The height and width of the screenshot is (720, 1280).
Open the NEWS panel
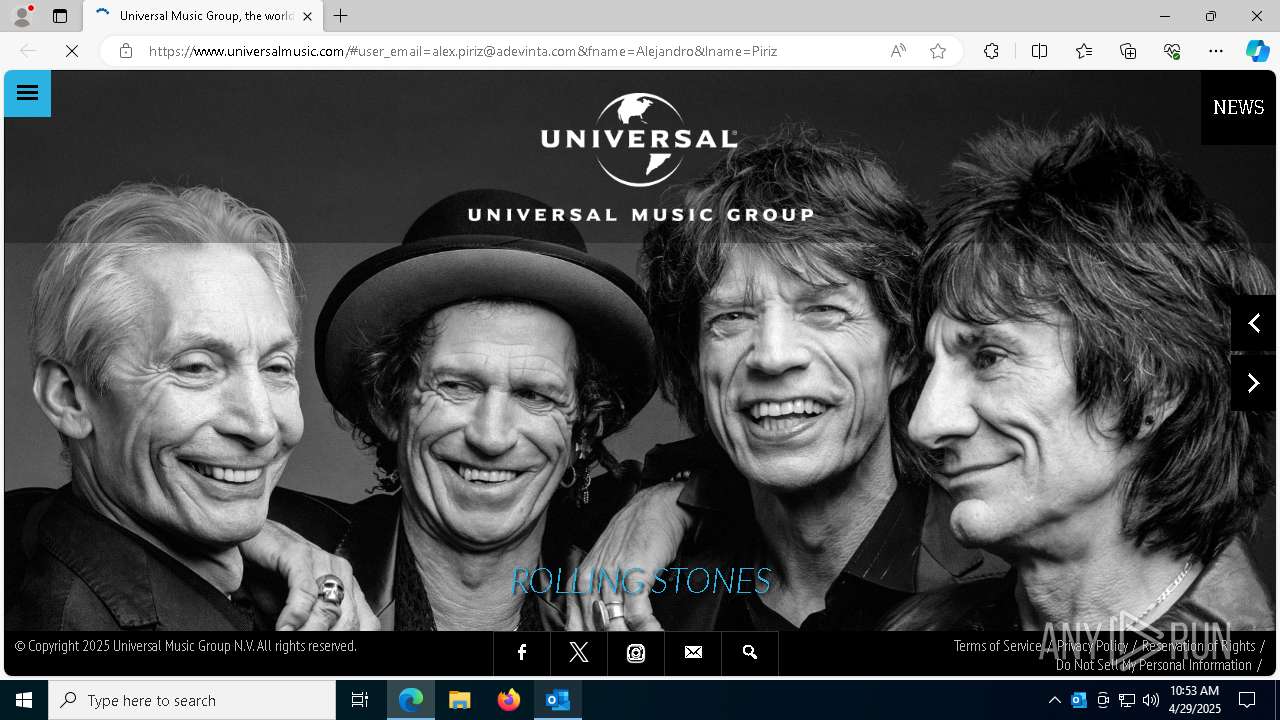click(1238, 107)
